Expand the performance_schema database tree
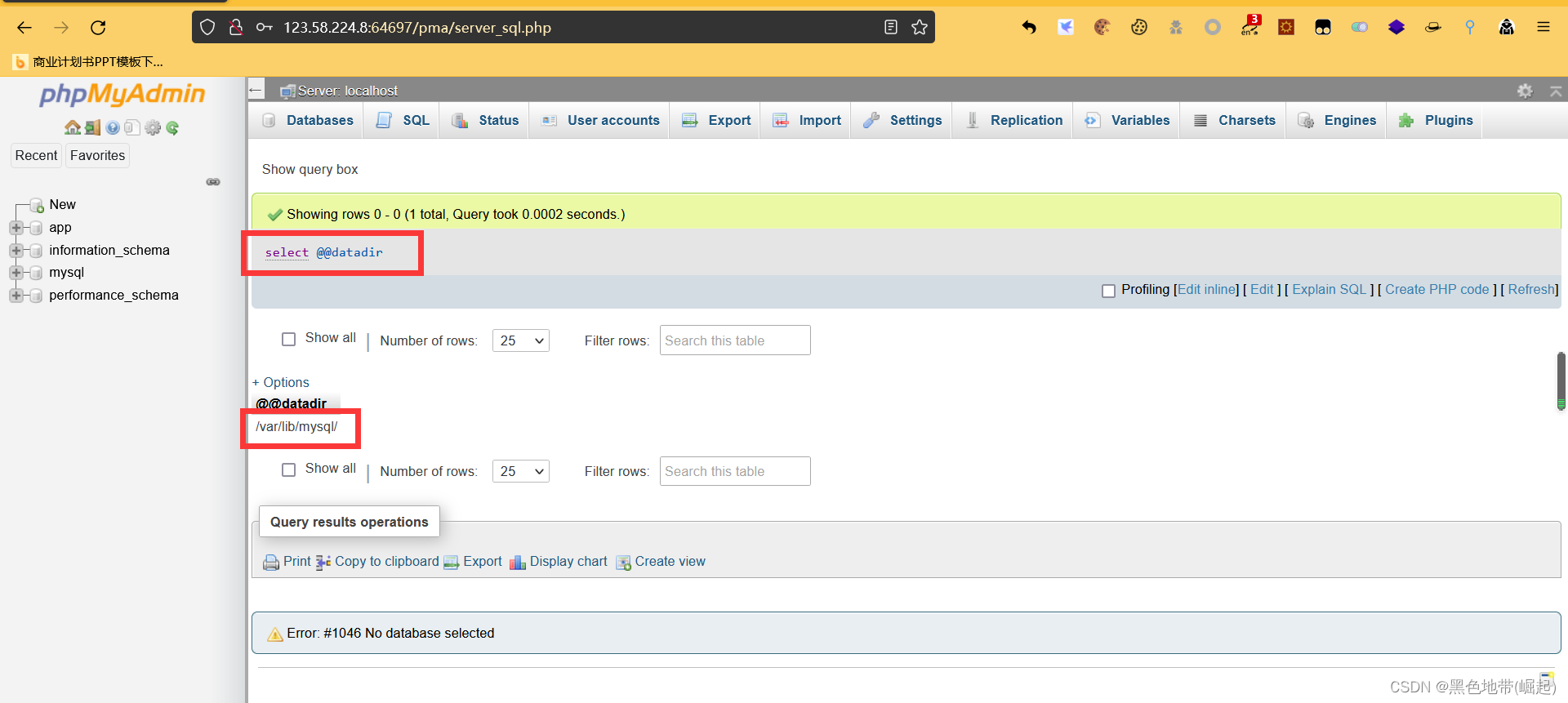1568x703 pixels. click(x=16, y=296)
